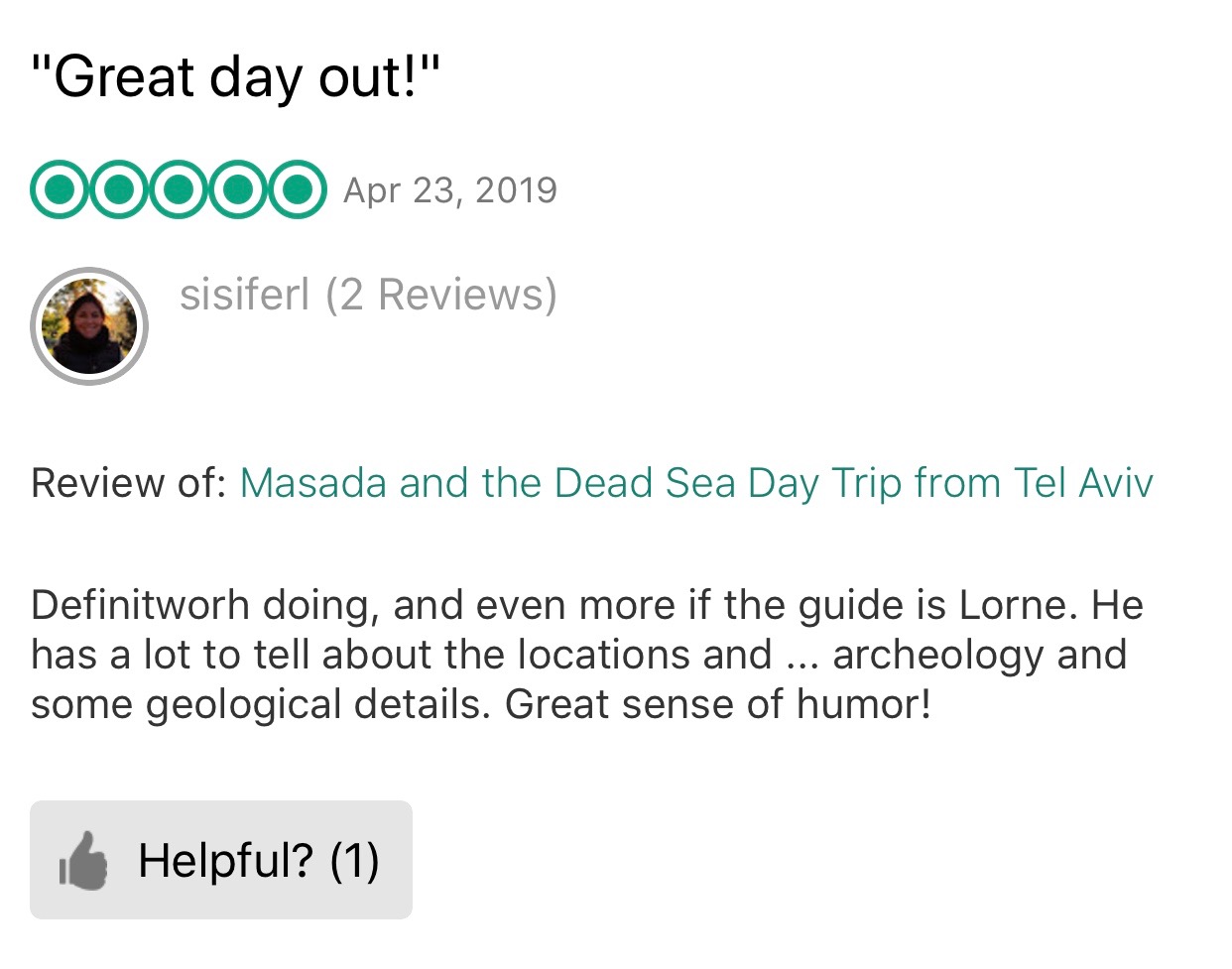This screenshot has height=969, width=1232.
Task: Click "Tel Aviv" in the tour link
Action: tap(1083, 483)
